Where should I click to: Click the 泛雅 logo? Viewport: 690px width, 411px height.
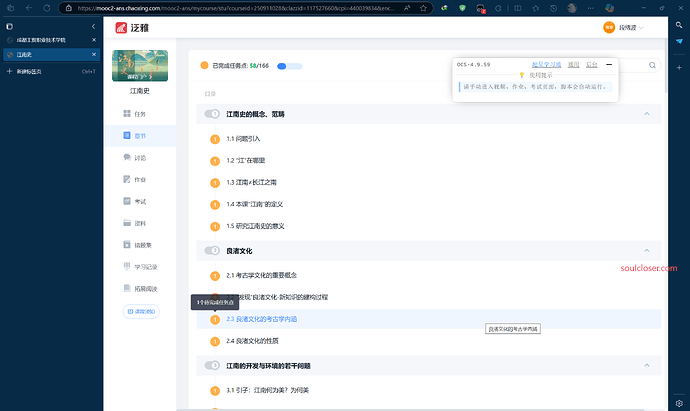pos(132,28)
